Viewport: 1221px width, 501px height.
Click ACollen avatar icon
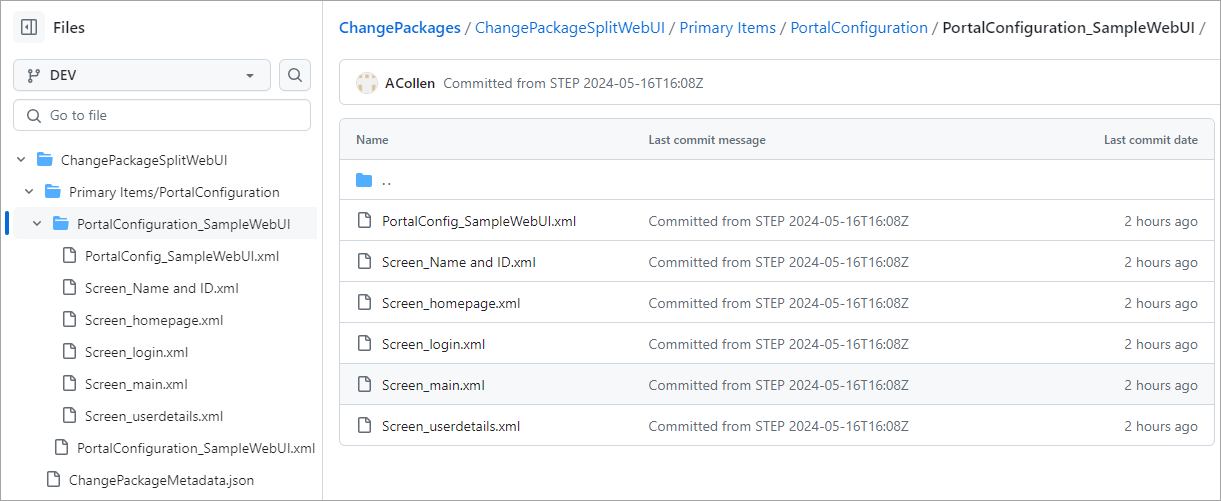(x=367, y=83)
